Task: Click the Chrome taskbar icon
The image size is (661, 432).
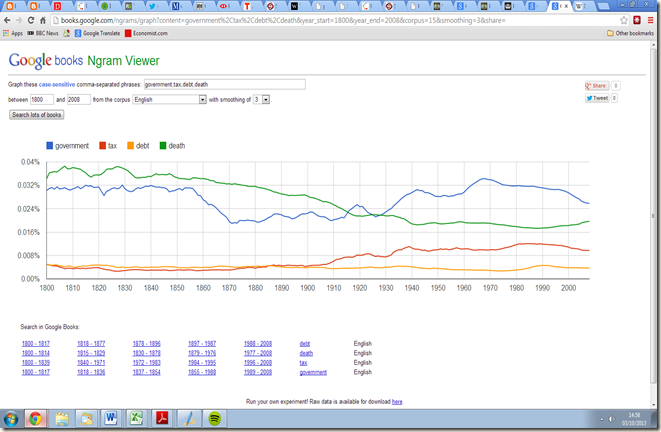Action: [x=36, y=419]
